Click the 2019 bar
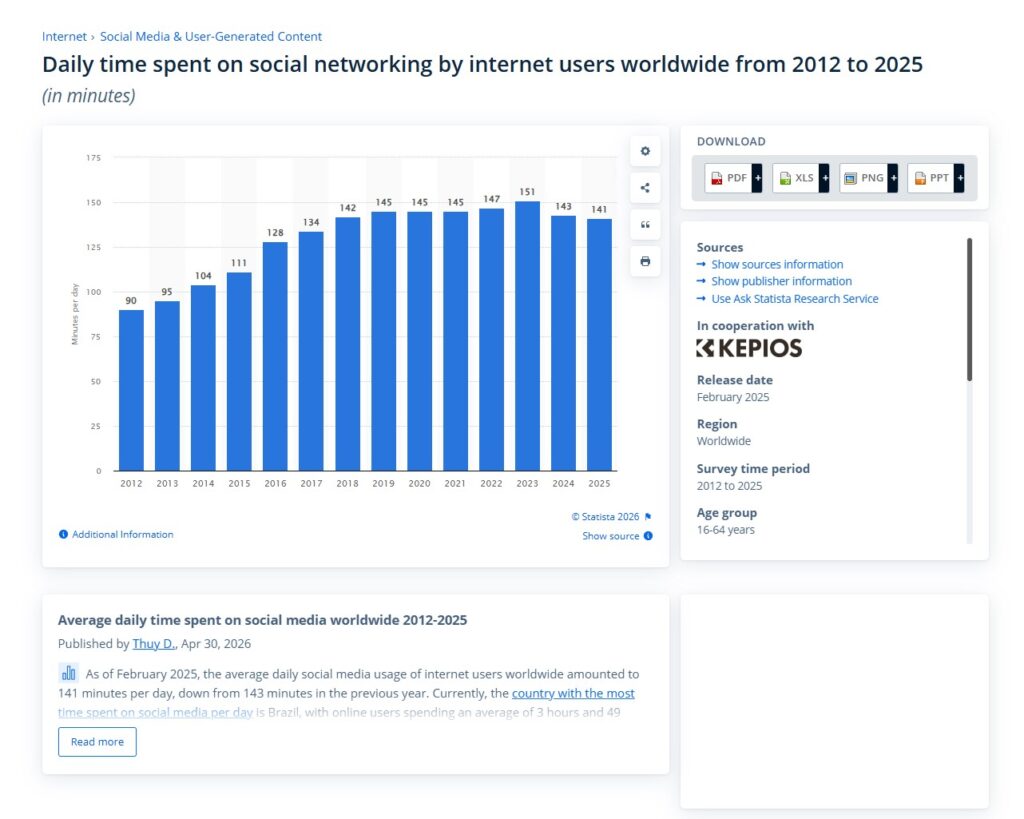The height and width of the screenshot is (819, 1024). (x=383, y=341)
